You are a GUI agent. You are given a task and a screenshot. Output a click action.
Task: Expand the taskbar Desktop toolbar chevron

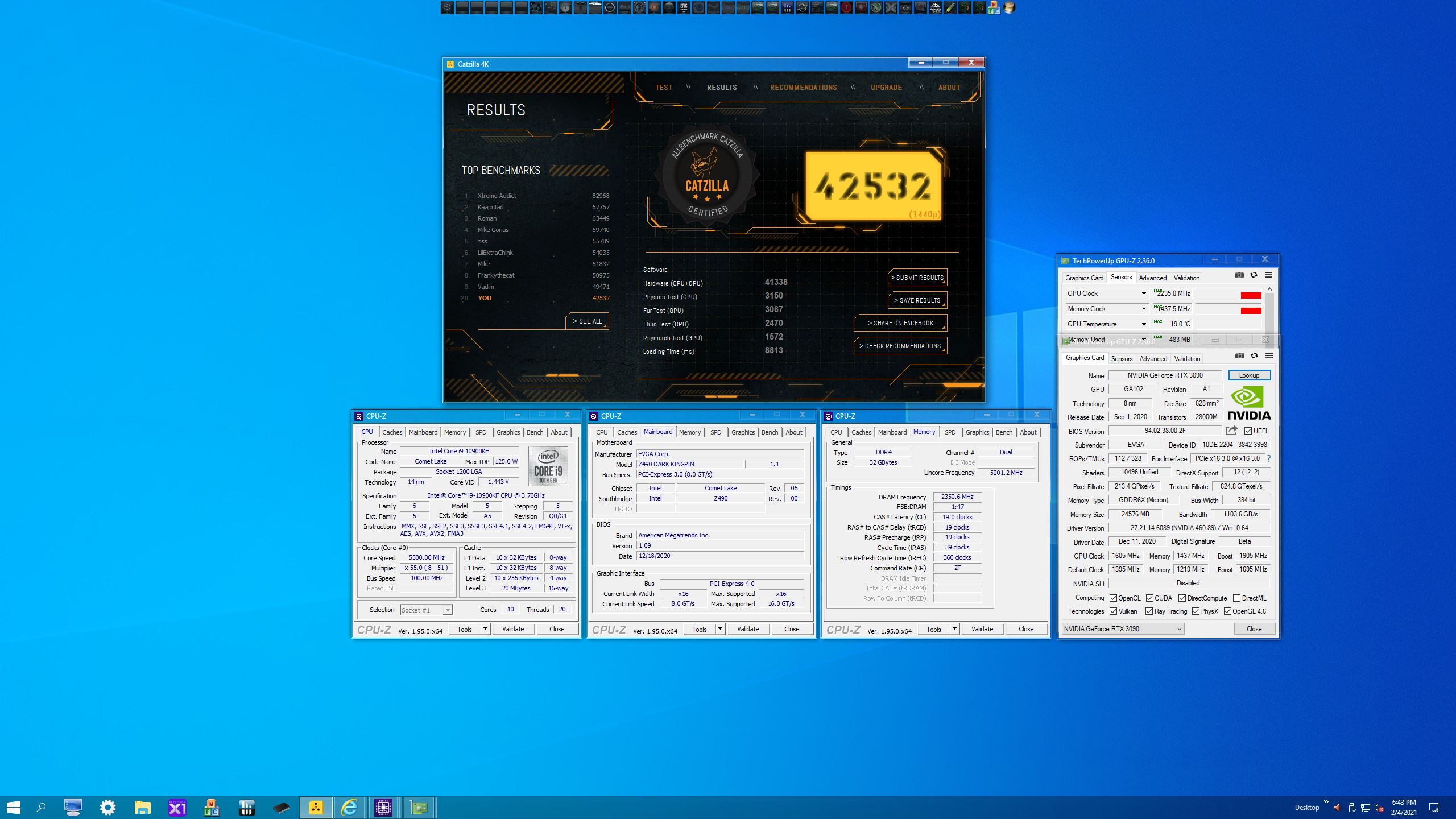click(1326, 802)
